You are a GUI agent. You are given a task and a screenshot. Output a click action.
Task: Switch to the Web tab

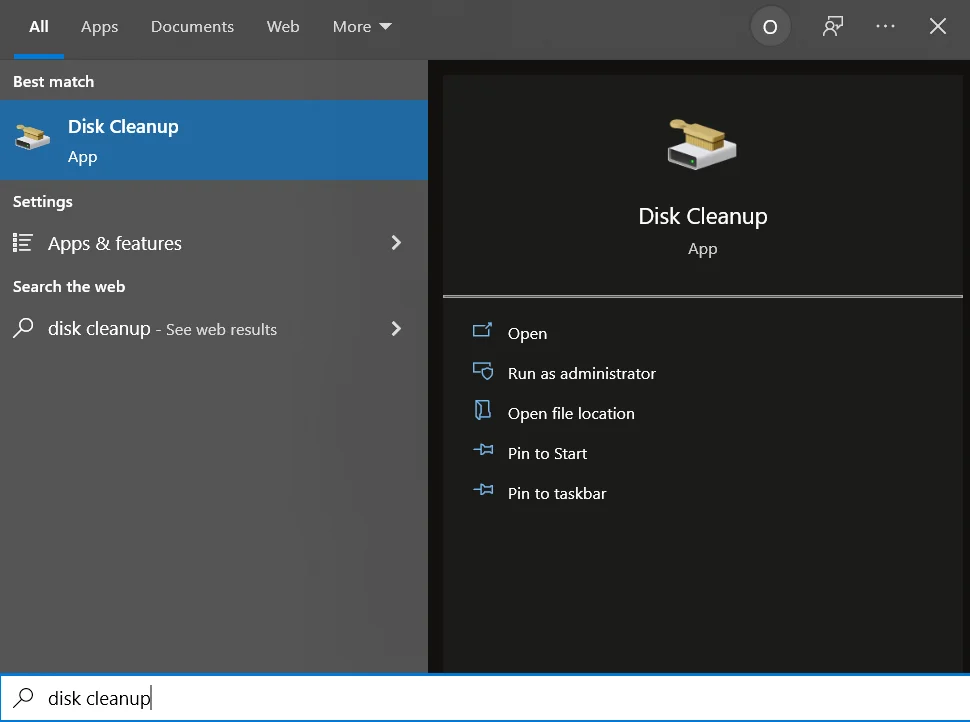[x=283, y=27]
